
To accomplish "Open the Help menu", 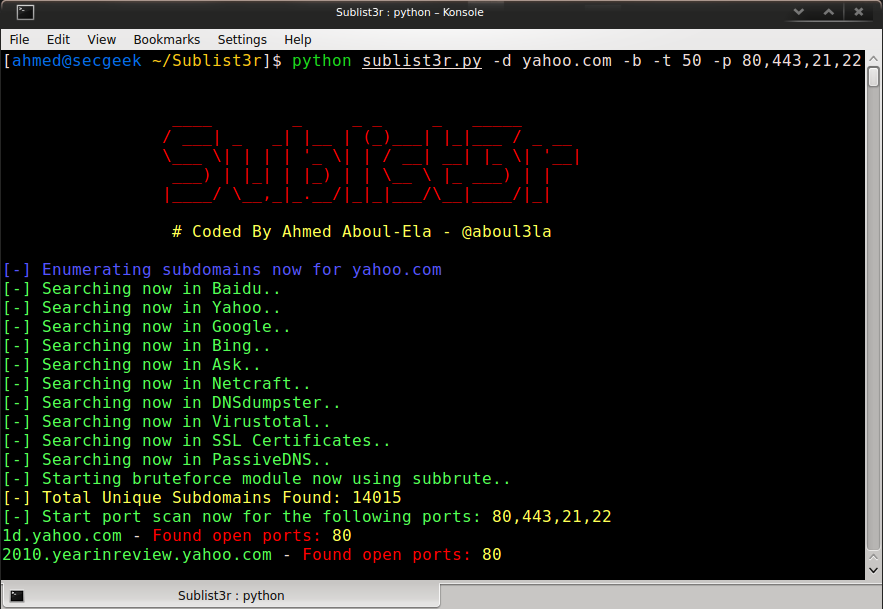I will point(297,39).
